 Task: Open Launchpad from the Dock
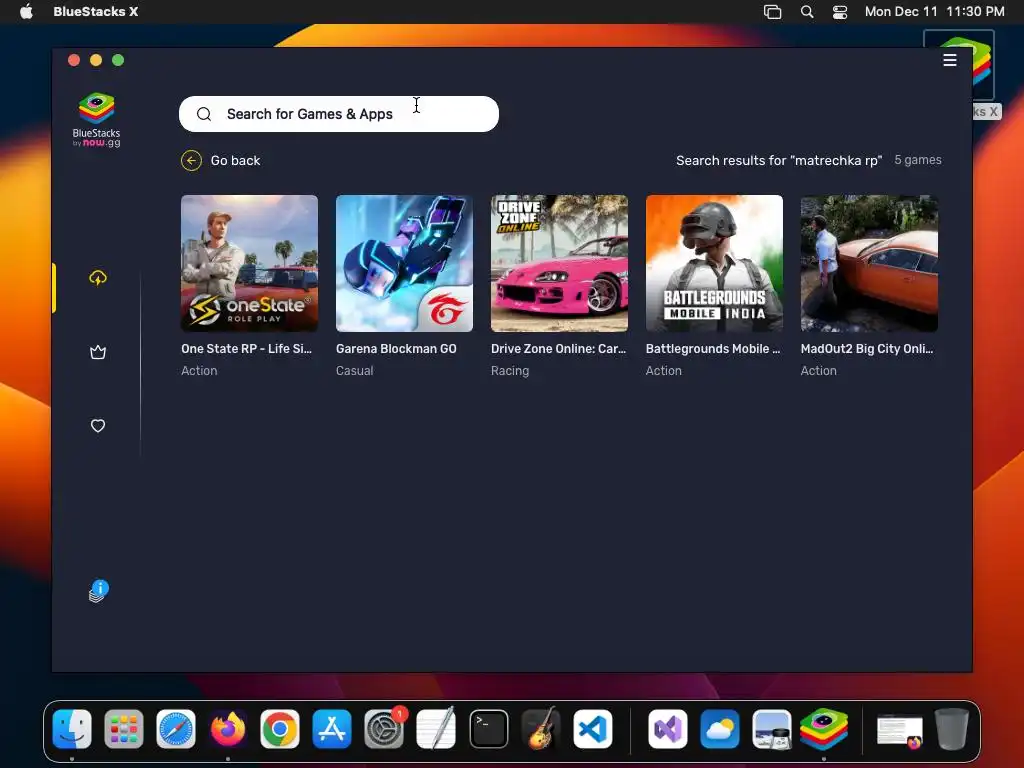pos(124,729)
